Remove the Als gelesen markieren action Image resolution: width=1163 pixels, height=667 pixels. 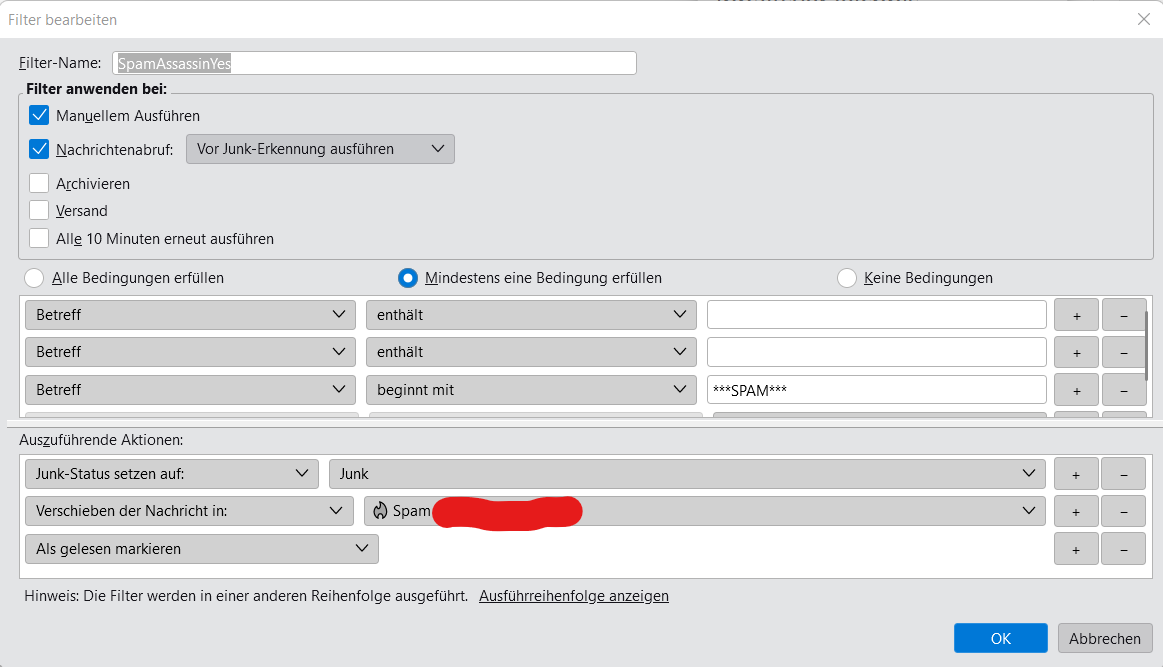point(1124,549)
